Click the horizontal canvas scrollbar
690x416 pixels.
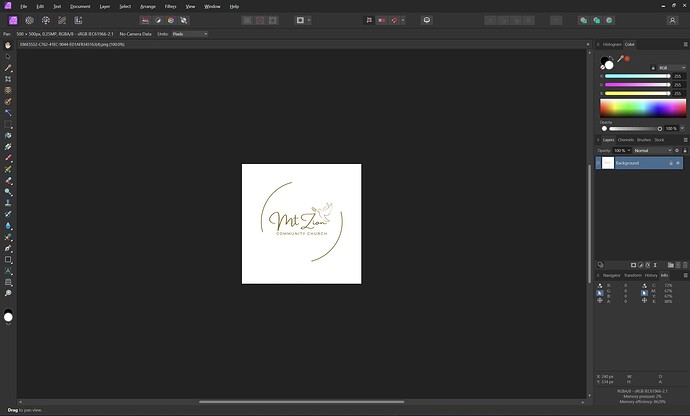[301, 402]
